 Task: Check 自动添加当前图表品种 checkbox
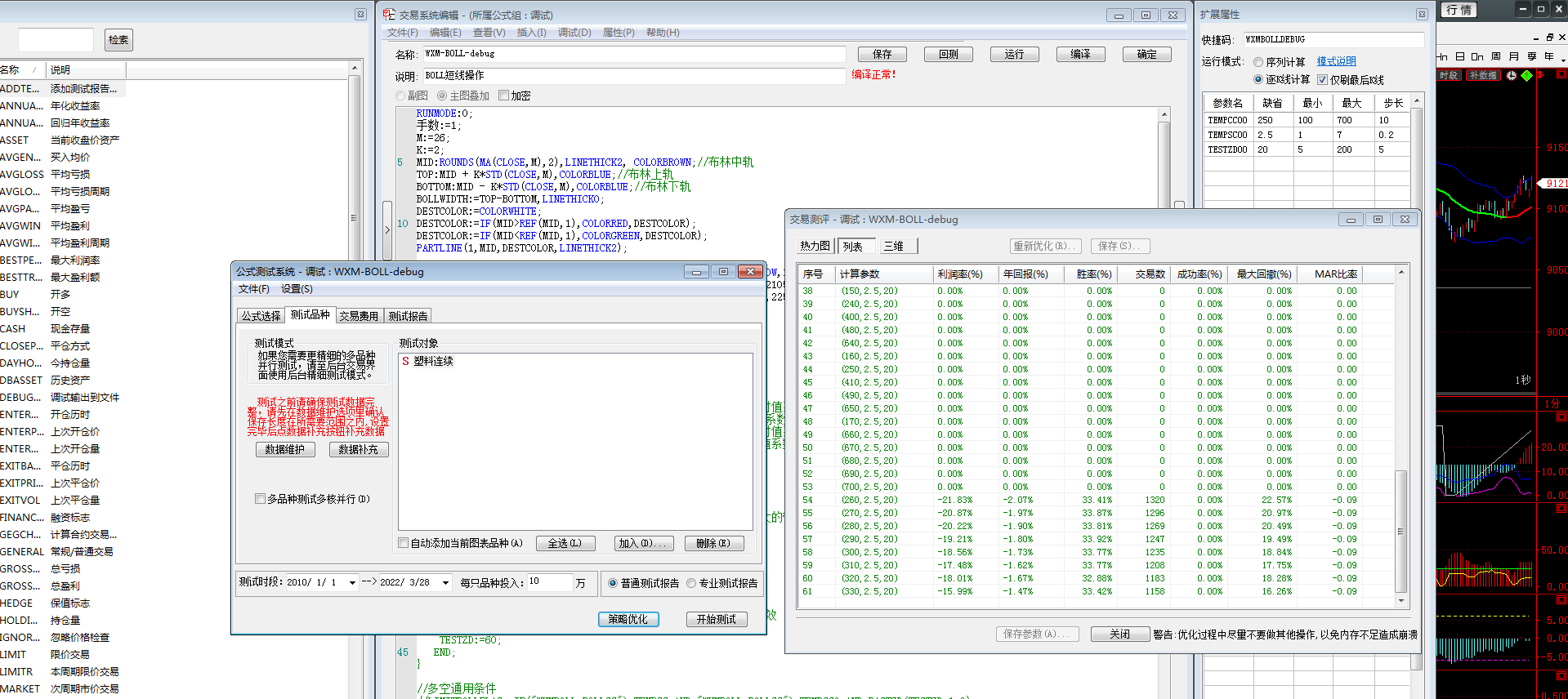tap(404, 543)
